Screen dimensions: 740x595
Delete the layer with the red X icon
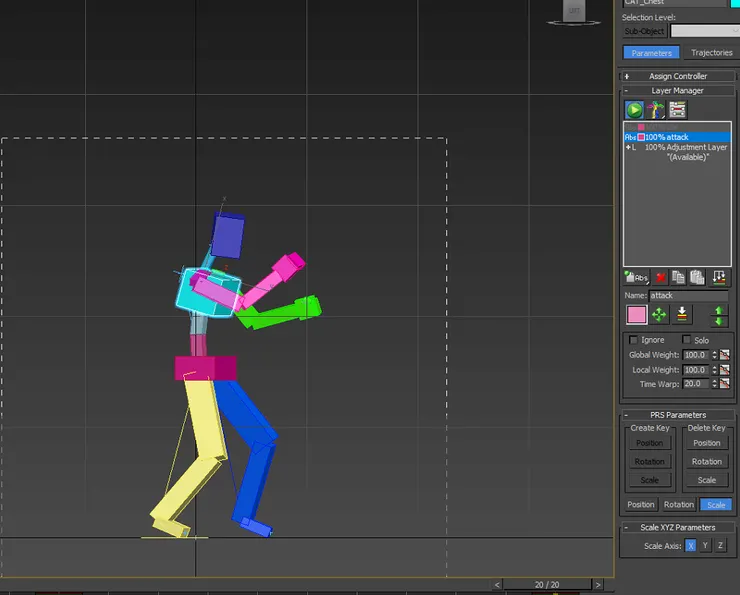pos(661,277)
